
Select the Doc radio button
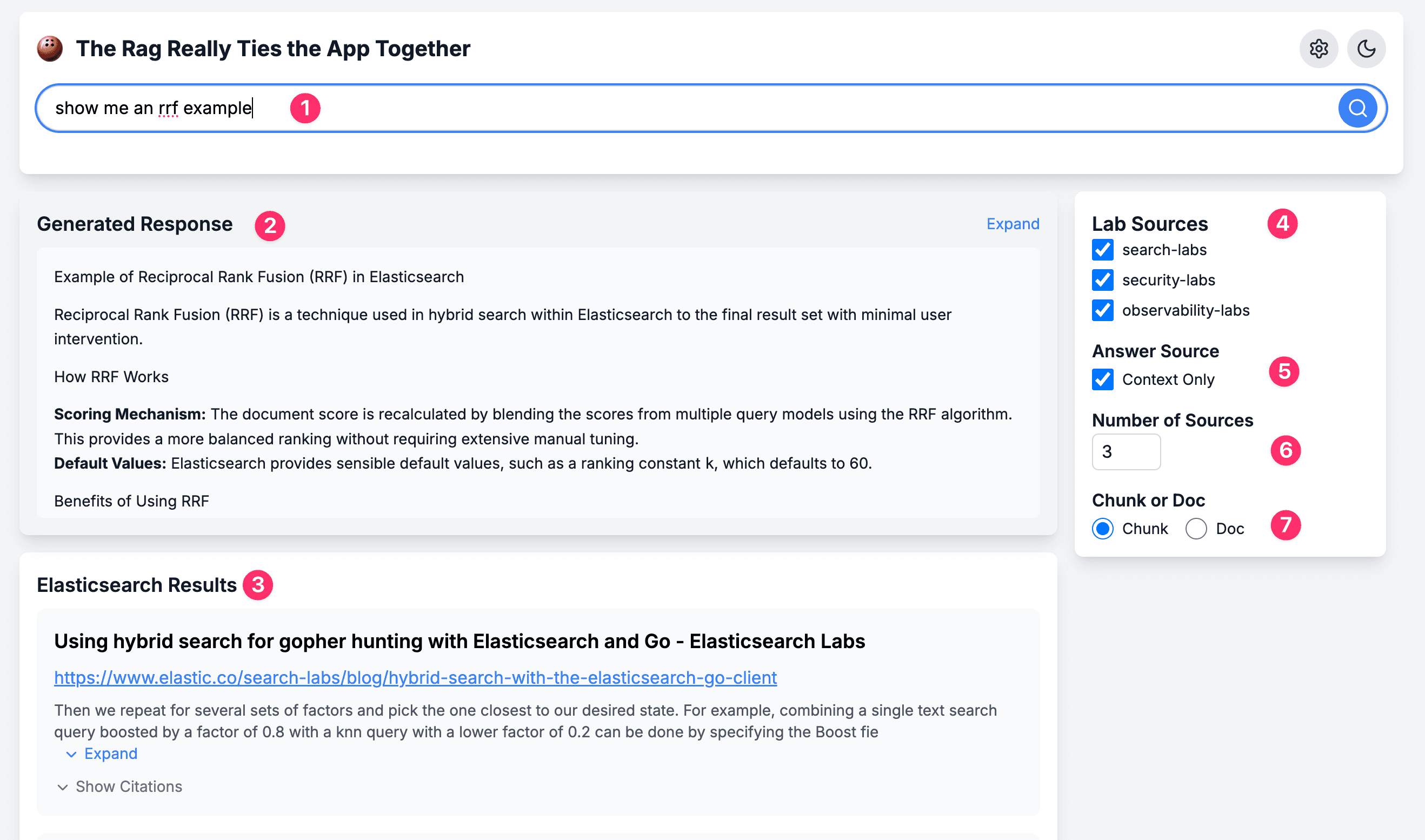tap(1195, 529)
